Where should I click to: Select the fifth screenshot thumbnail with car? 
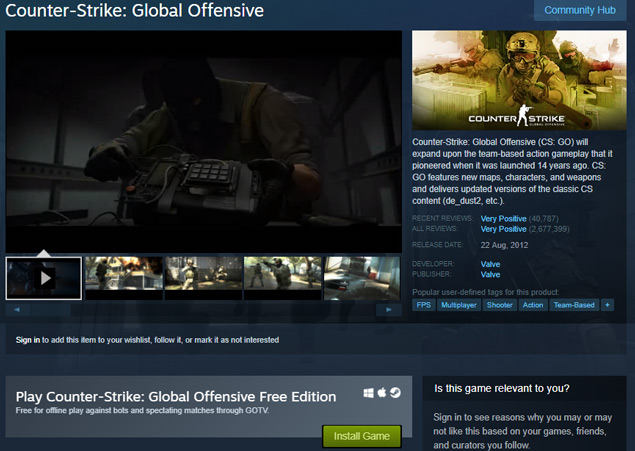click(362, 278)
